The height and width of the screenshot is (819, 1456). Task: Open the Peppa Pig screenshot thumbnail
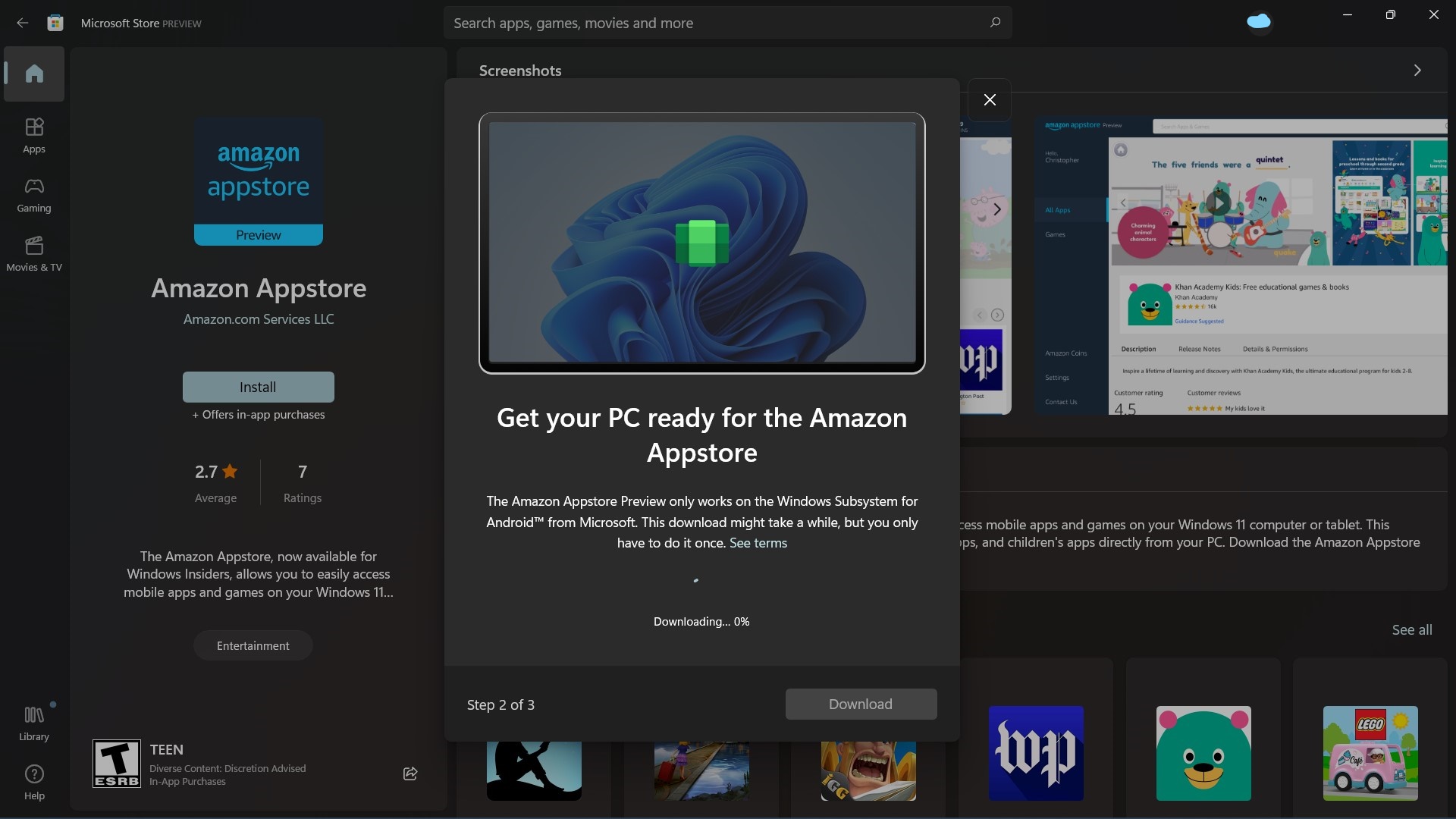(985, 266)
